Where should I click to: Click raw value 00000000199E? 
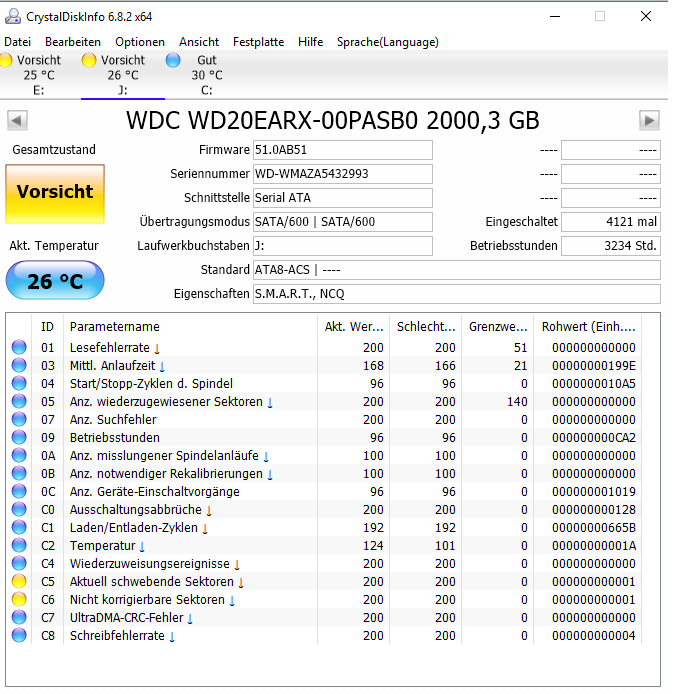(594, 366)
